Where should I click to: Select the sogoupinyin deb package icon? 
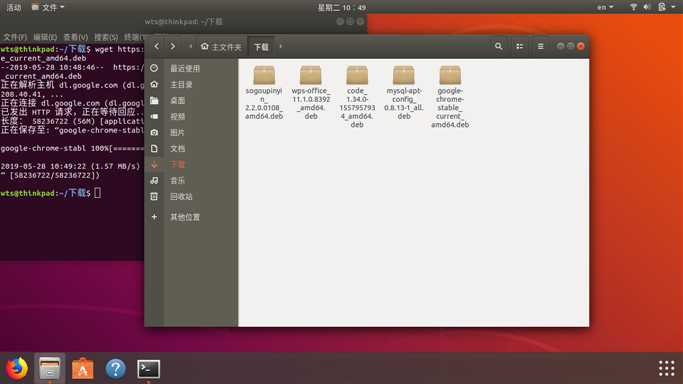264,75
